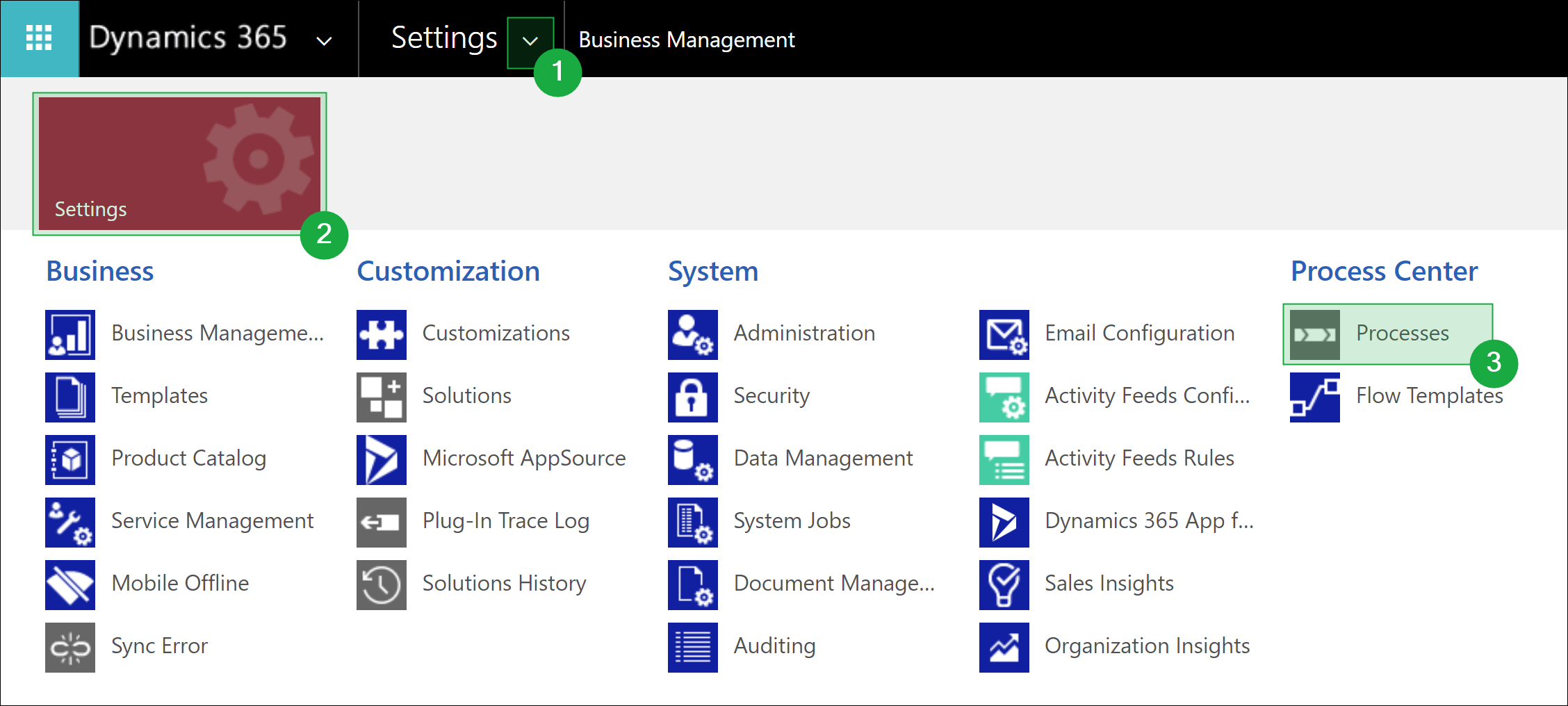Click the Flow Templates icon

point(1315,397)
